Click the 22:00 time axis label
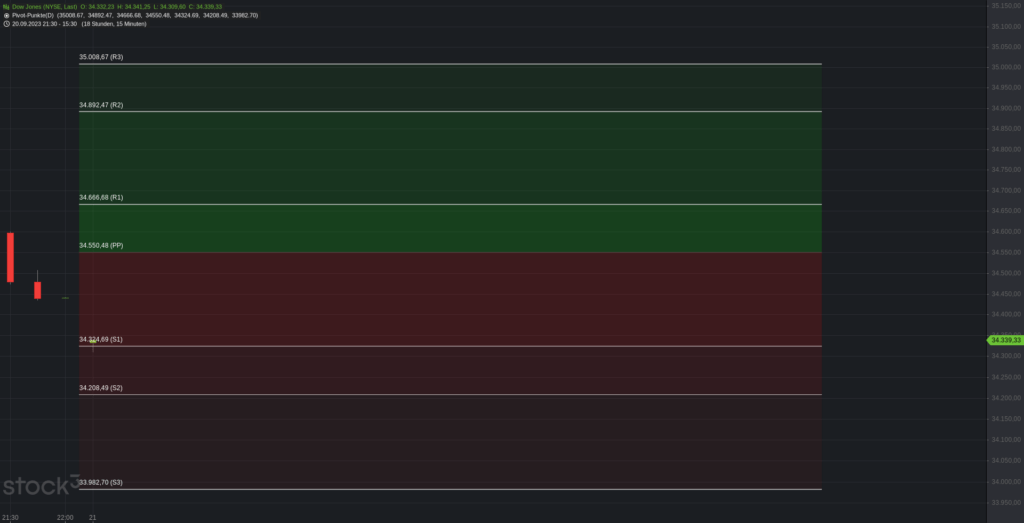Image resolution: width=1024 pixels, height=523 pixels. [x=65, y=518]
